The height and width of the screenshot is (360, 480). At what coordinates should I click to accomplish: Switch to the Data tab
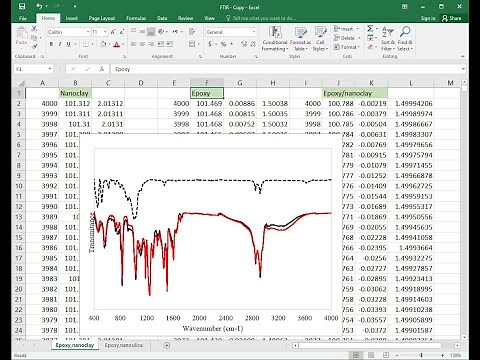[162, 18]
